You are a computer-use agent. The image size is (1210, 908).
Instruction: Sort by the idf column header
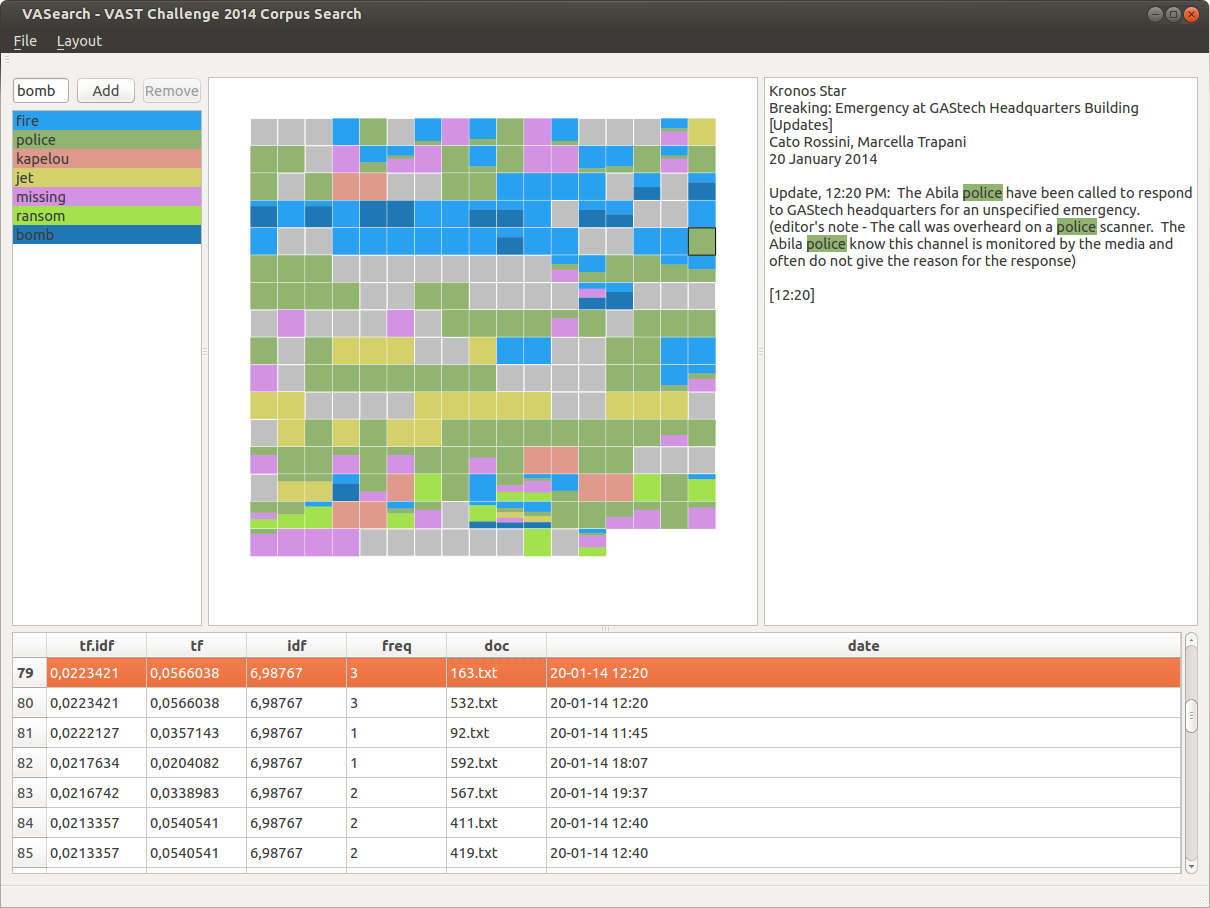click(x=297, y=646)
